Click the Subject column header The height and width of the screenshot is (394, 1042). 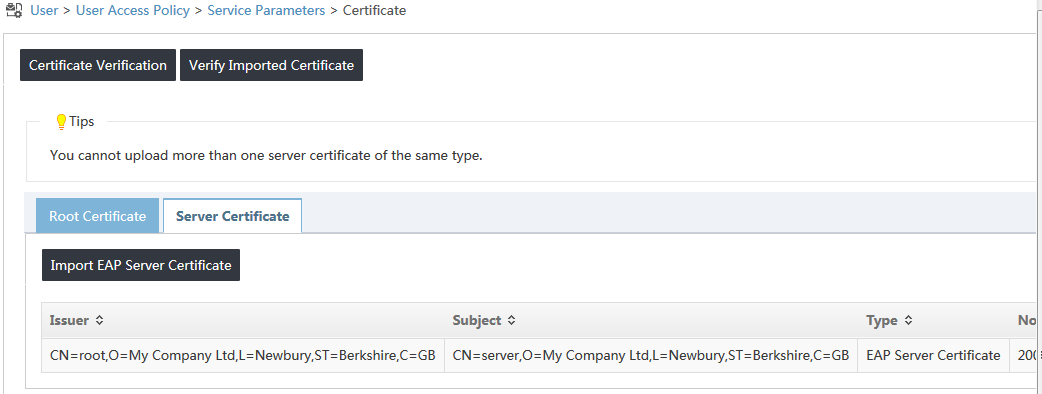point(651,320)
